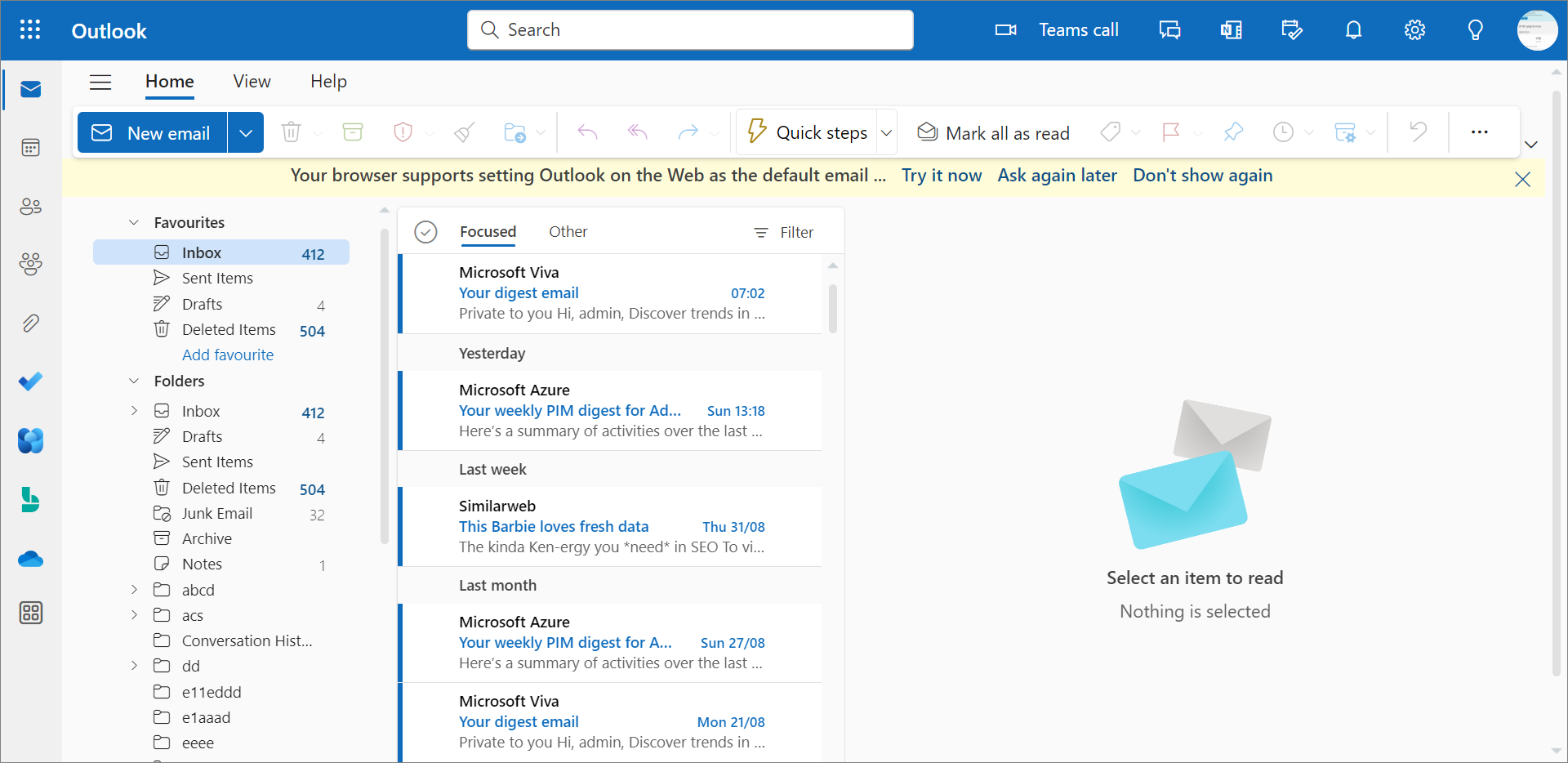Screen dimensions: 1568x763
Task: Click the Forward arrow icon
Action: coord(688,132)
